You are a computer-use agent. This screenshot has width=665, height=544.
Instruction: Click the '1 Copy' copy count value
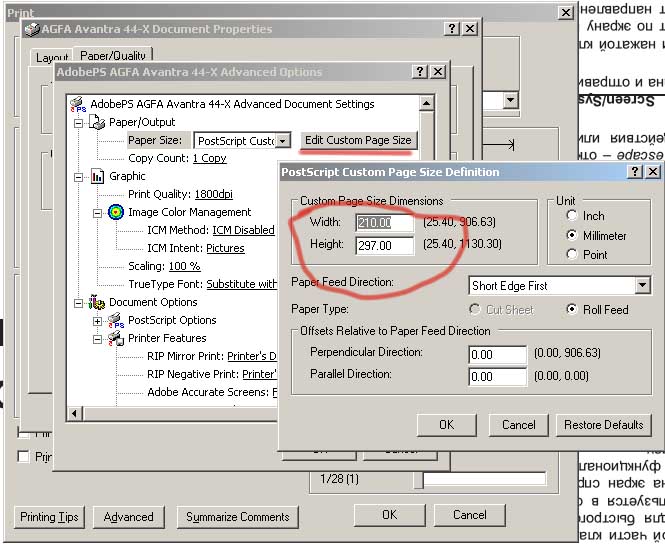[x=210, y=158]
